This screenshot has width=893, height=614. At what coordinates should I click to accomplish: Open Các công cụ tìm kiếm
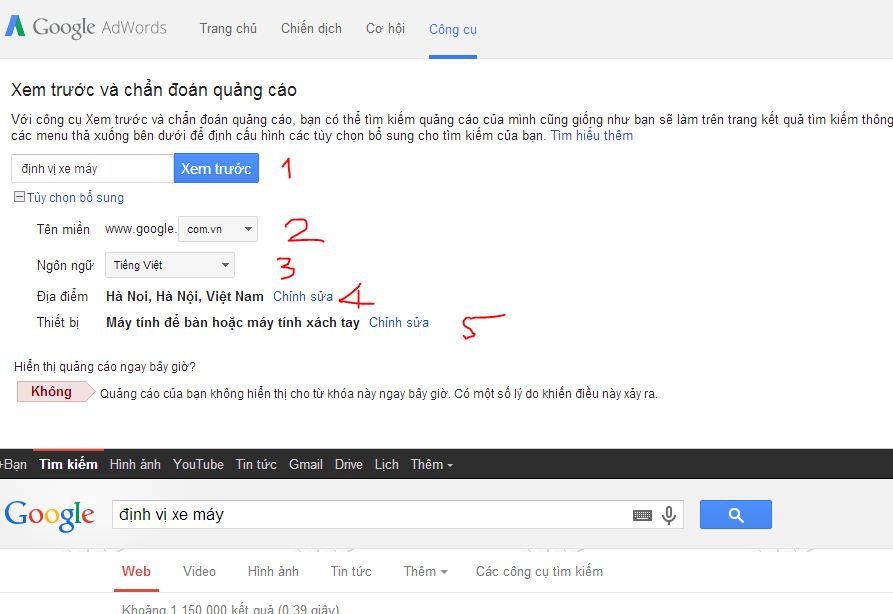[x=539, y=571]
